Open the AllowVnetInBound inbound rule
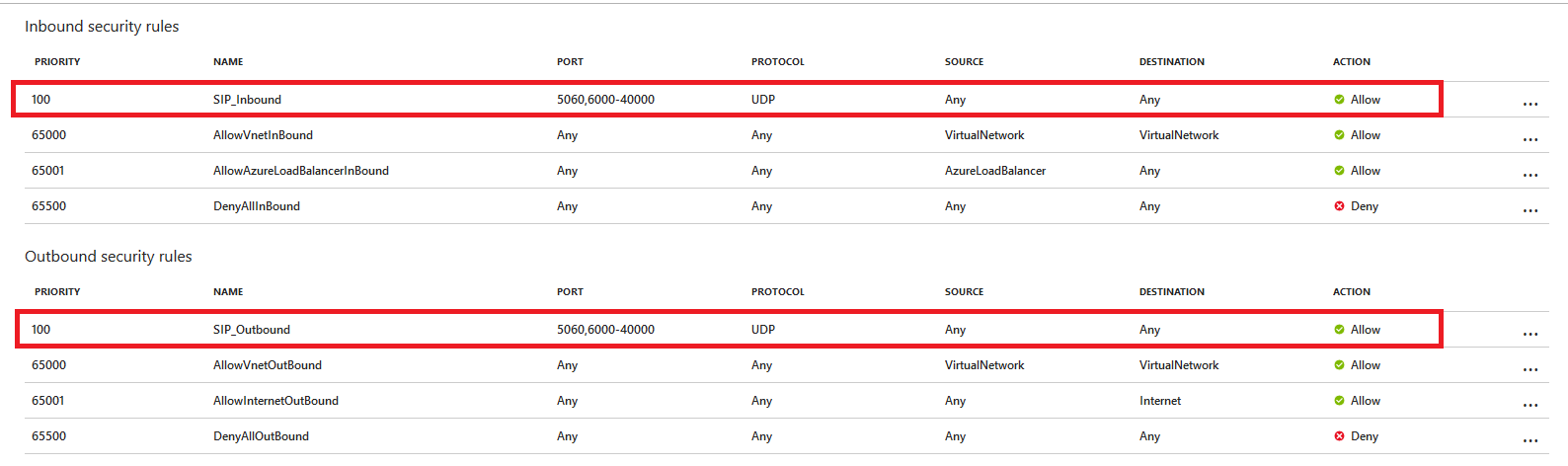The height and width of the screenshot is (466, 1568). (786, 135)
